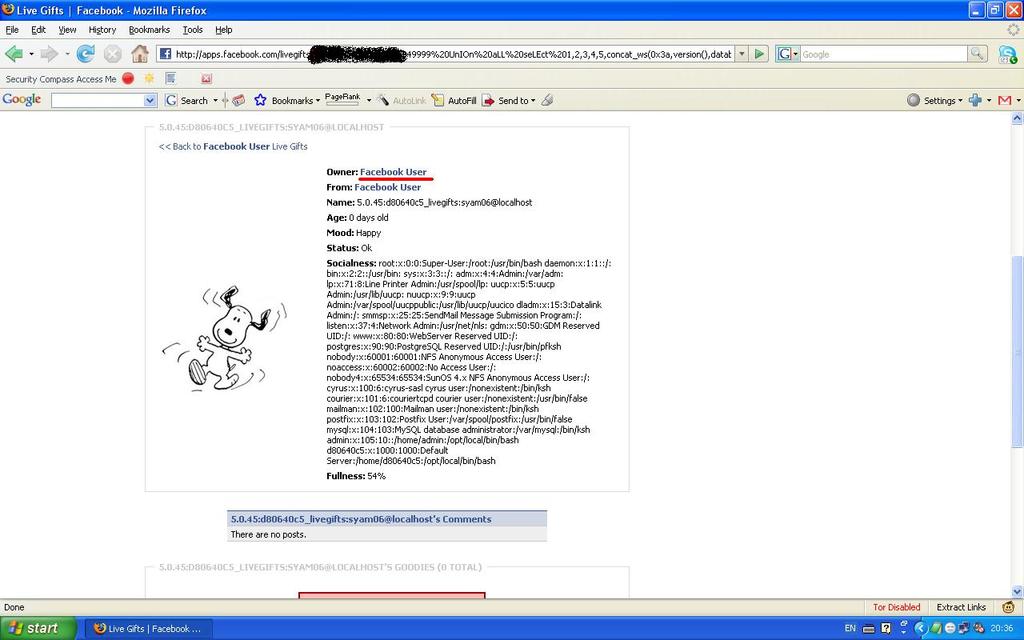Click Extract Links in status bar
Screen dimensions: 1024x640
[961, 607]
